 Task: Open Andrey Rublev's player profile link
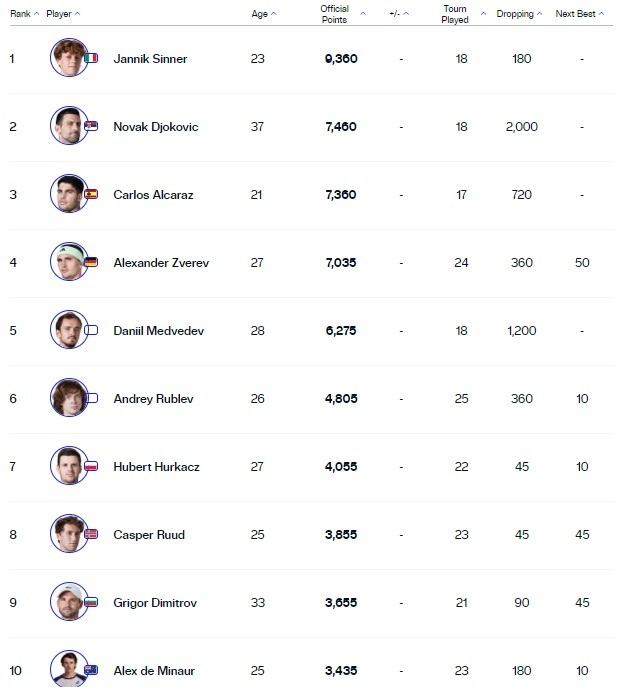click(153, 398)
